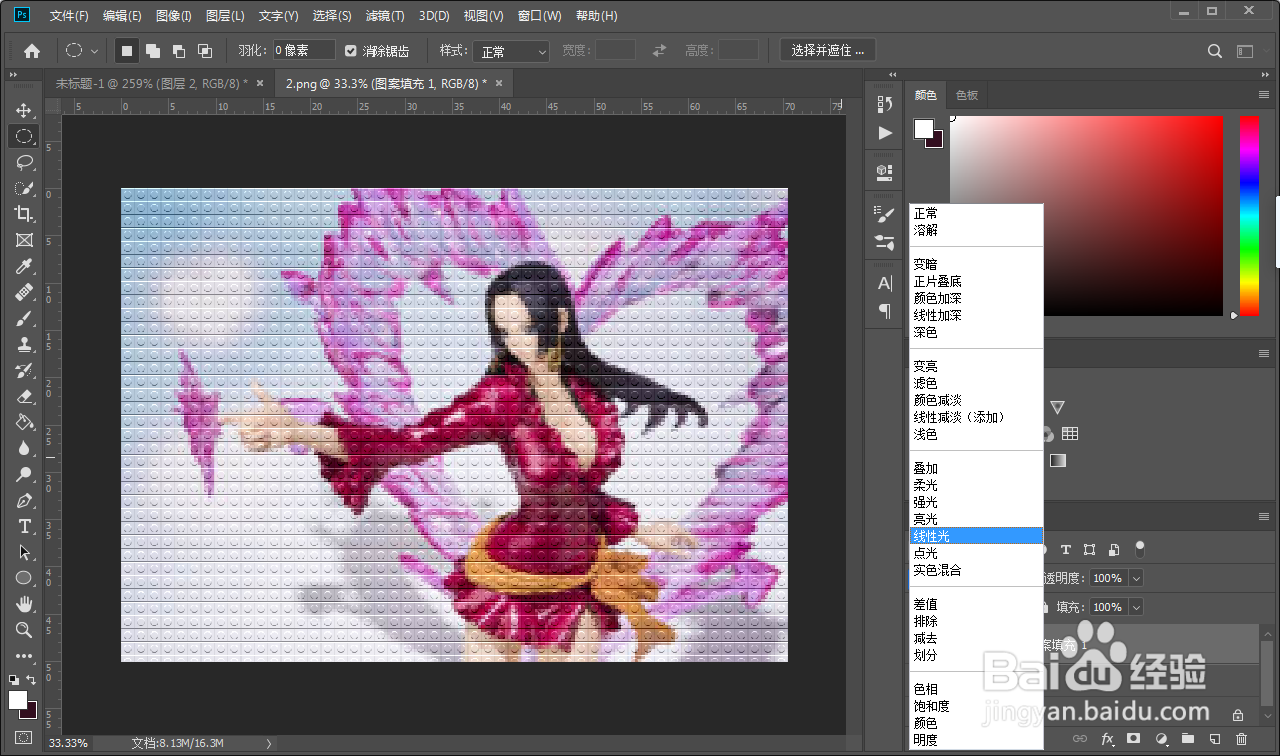Image resolution: width=1280 pixels, height=756 pixels.
Task: Expand status bar info arrow
Action: pos(268,743)
